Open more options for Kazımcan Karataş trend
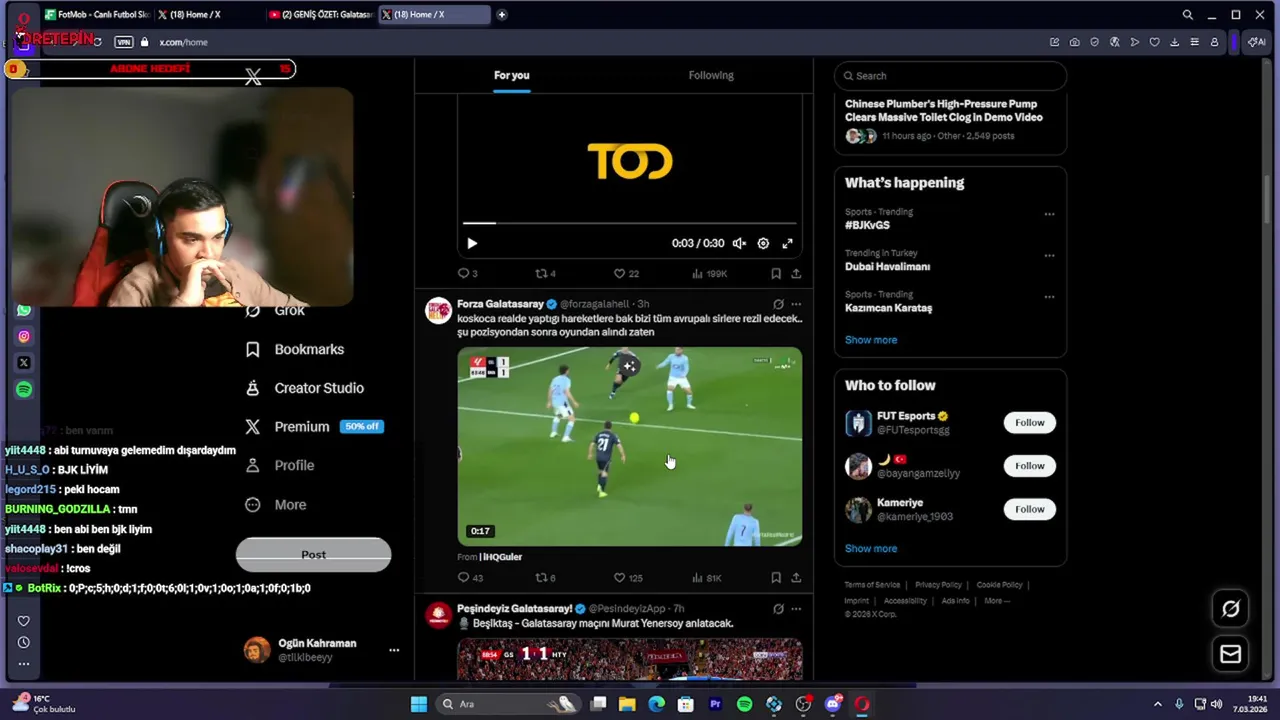1280x720 pixels. click(1049, 297)
